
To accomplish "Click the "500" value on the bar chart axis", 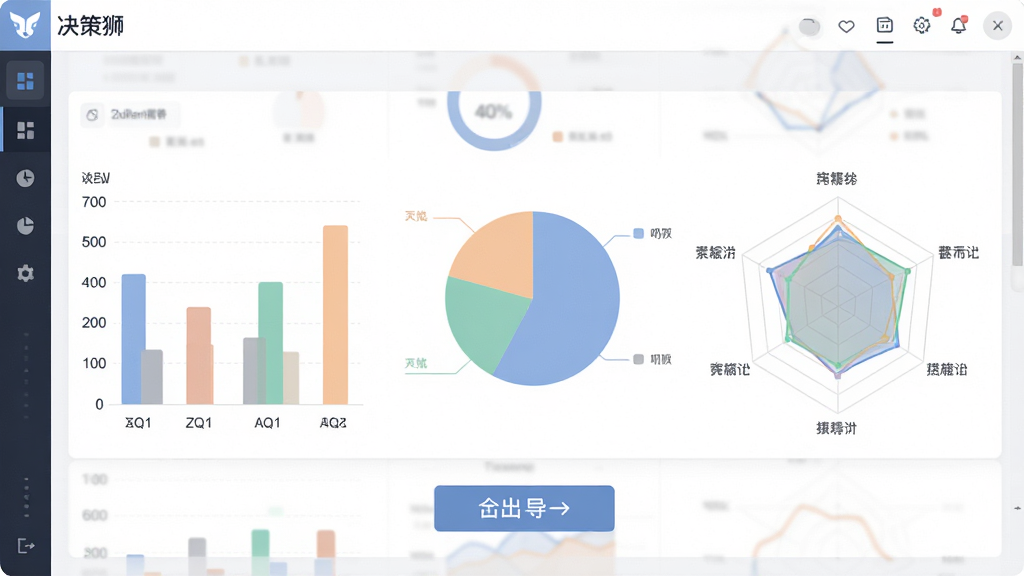I will [x=94, y=242].
